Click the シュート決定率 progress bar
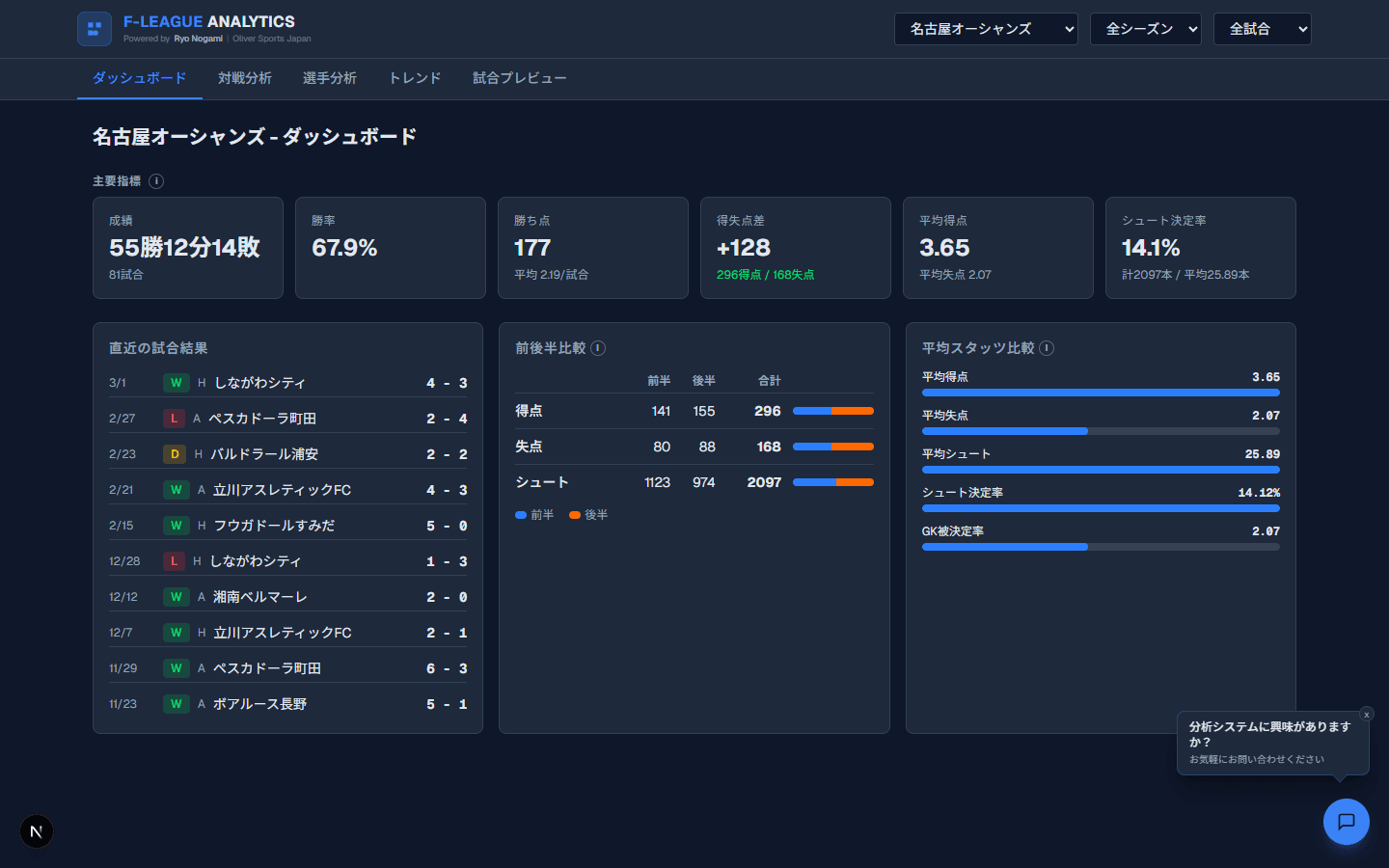The width and height of the screenshot is (1389, 868). (x=1101, y=508)
